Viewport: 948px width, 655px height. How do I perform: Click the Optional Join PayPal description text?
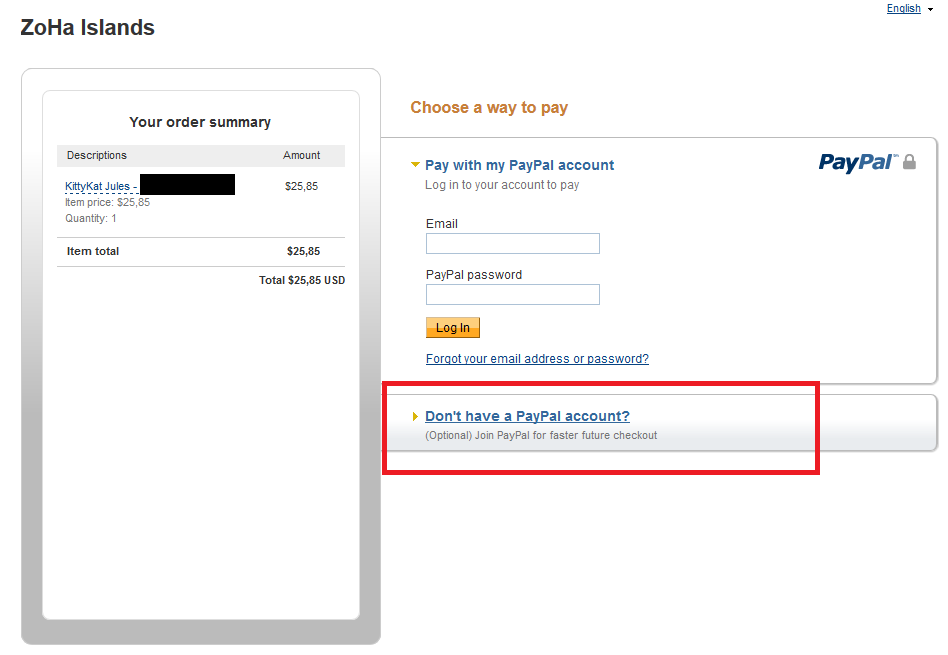[541, 436]
